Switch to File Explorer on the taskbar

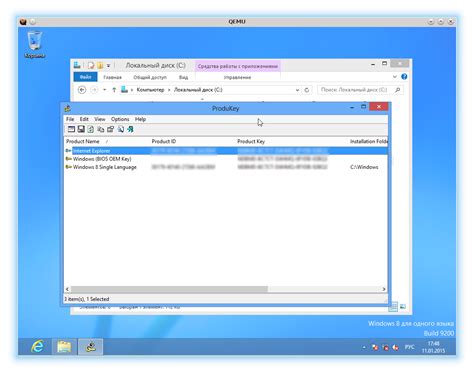(x=64, y=347)
